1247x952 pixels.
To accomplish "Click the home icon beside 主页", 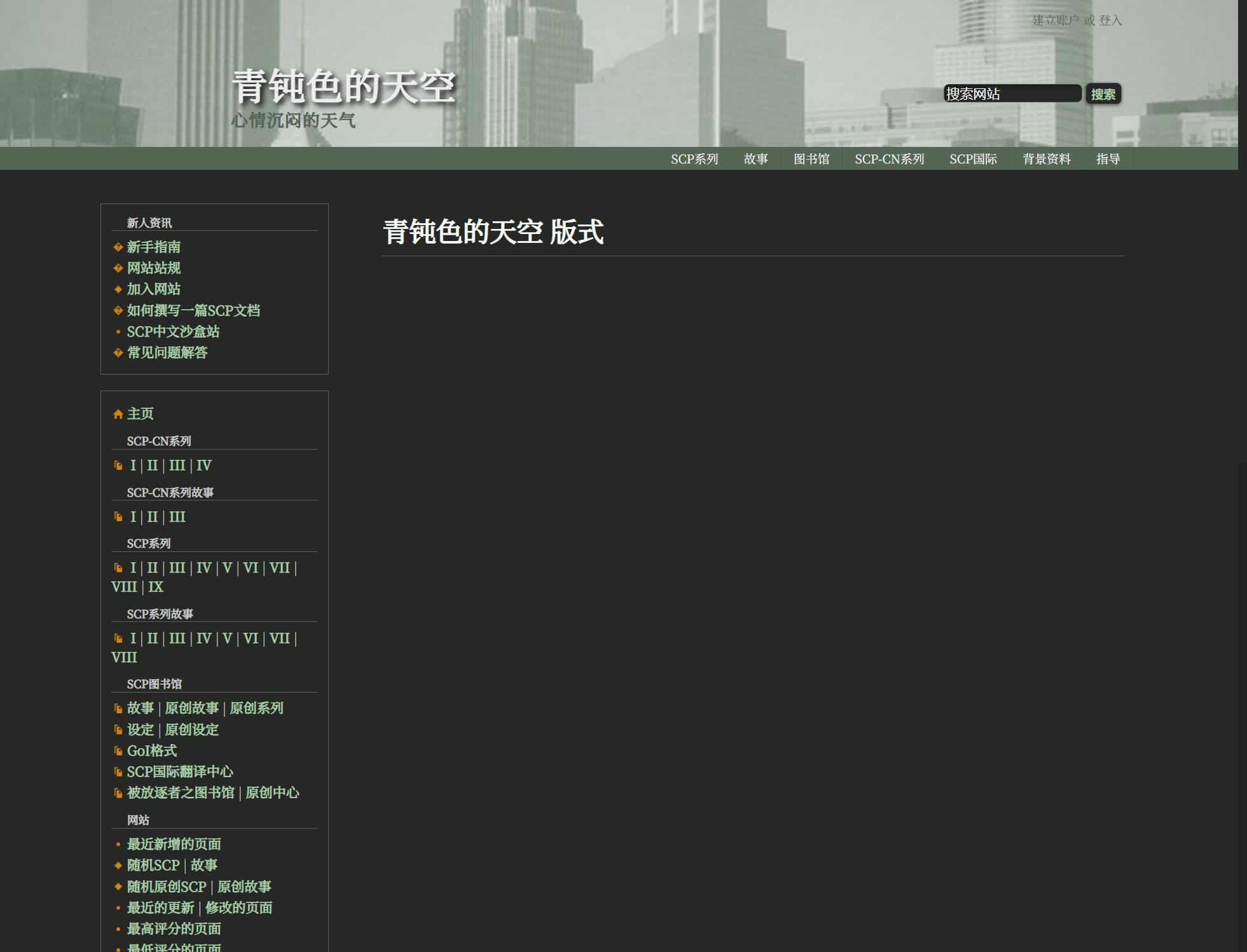I will [x=118, y=415].
